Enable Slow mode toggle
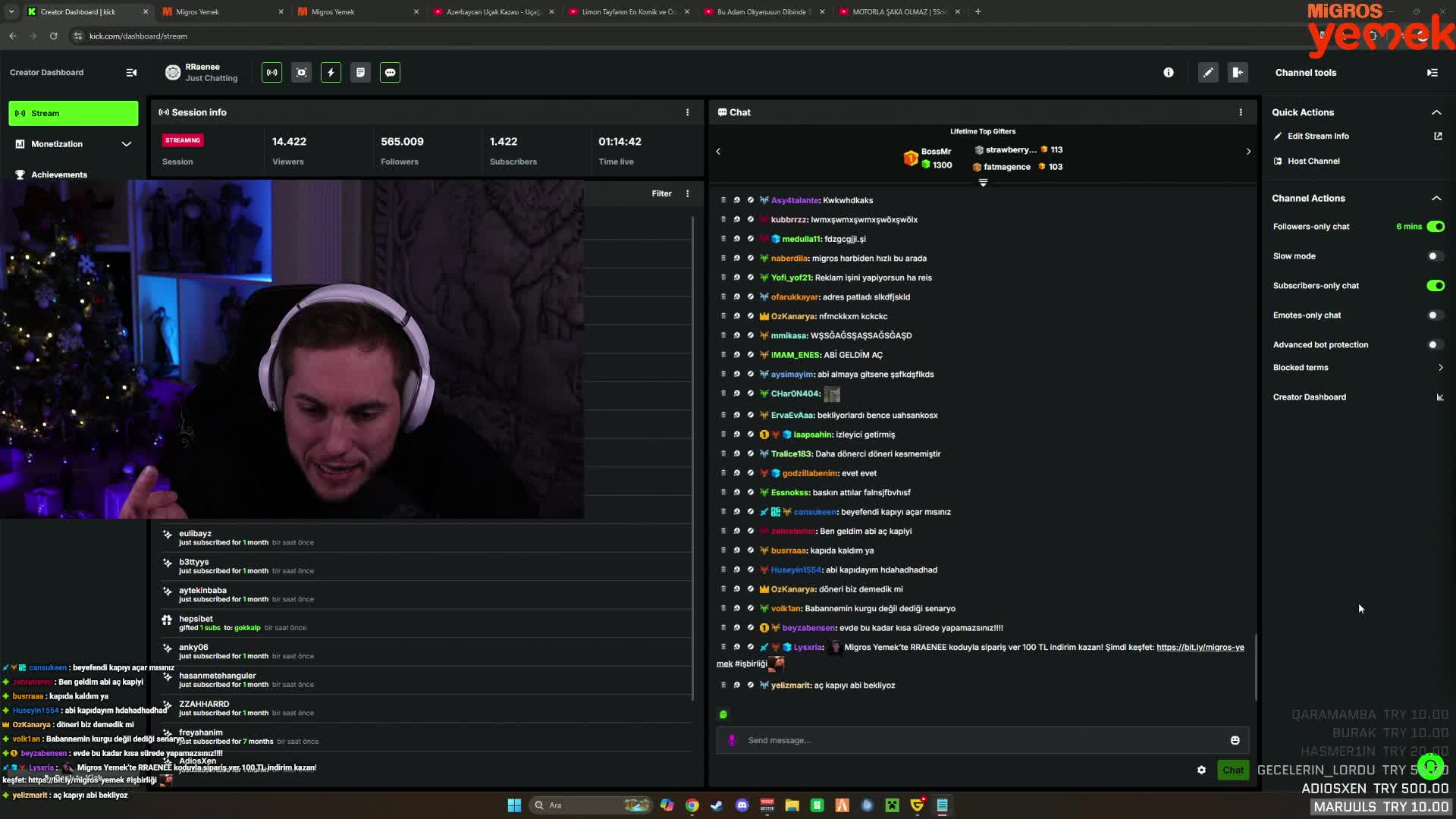1456x819 pixels. click(x=1436, y=256)
